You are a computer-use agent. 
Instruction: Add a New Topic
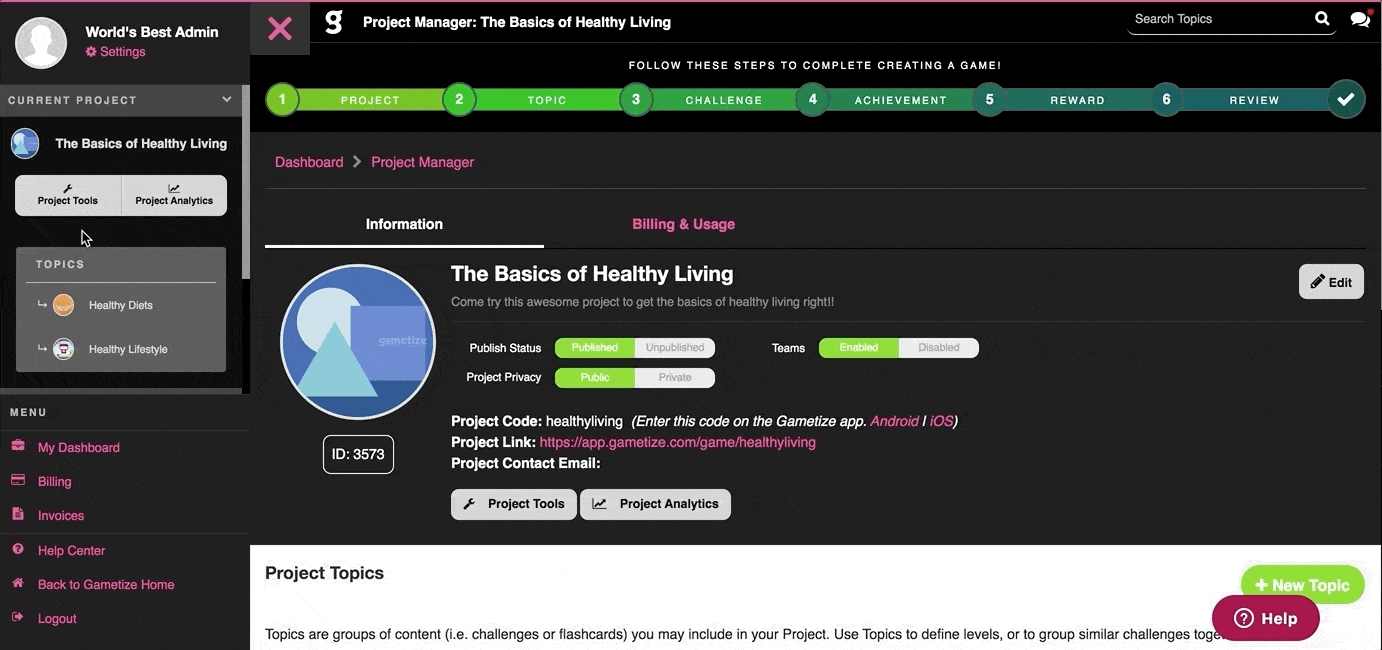(1302, 585)
